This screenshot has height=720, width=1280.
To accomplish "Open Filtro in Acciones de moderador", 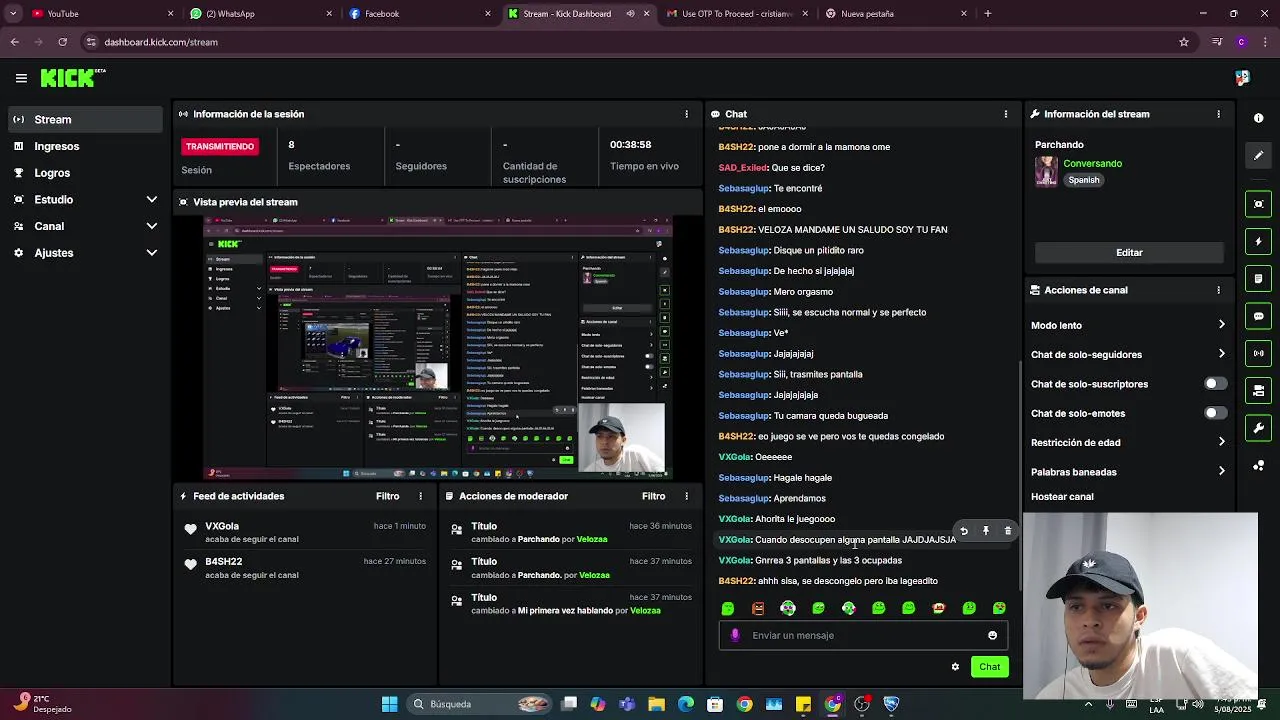I will [x=653, y=496].
